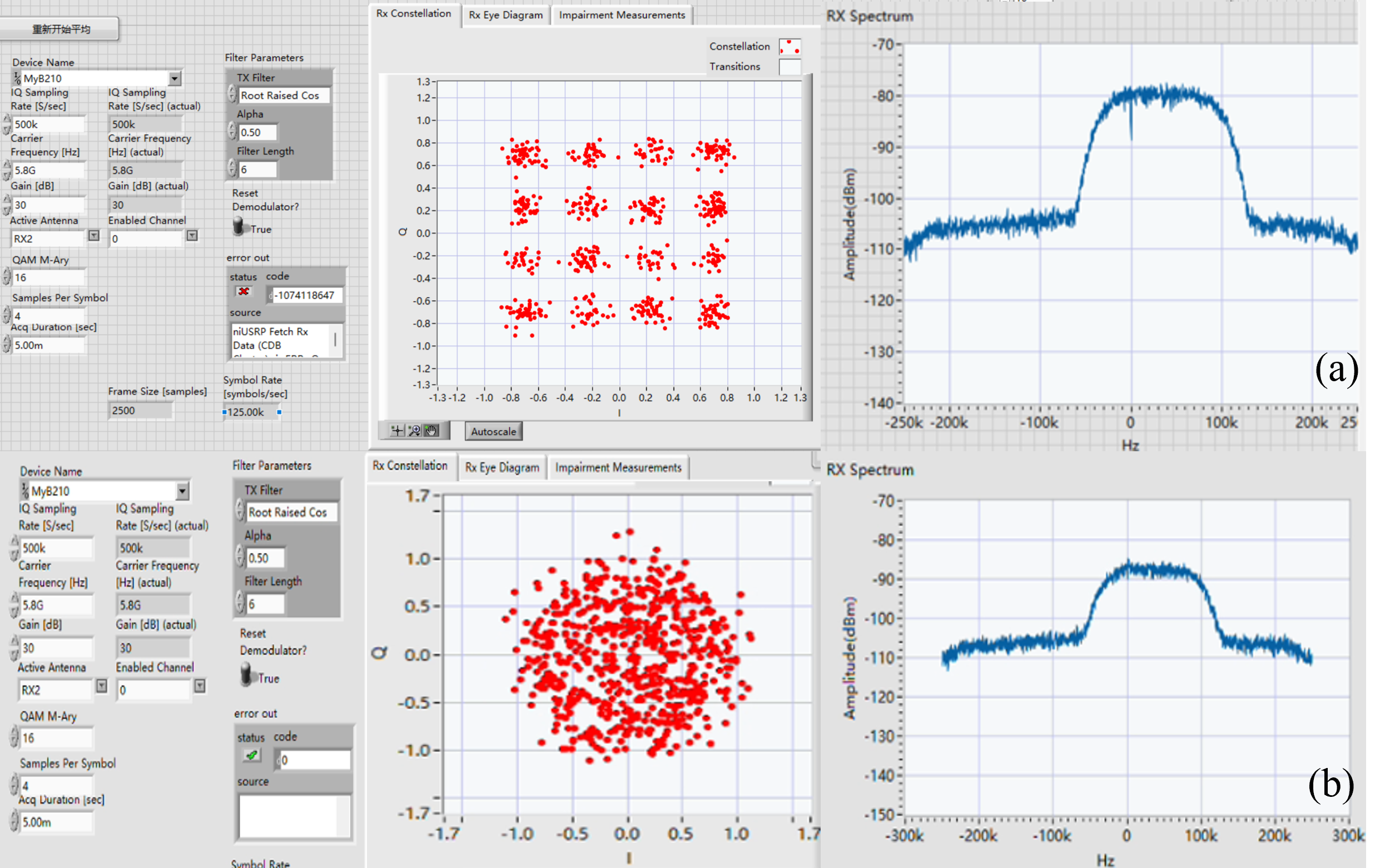The width and height of the screenshot is (1385, 868).
Task: Expand the top Active Antenna RX2 dropdown
Action: point(94,236)
